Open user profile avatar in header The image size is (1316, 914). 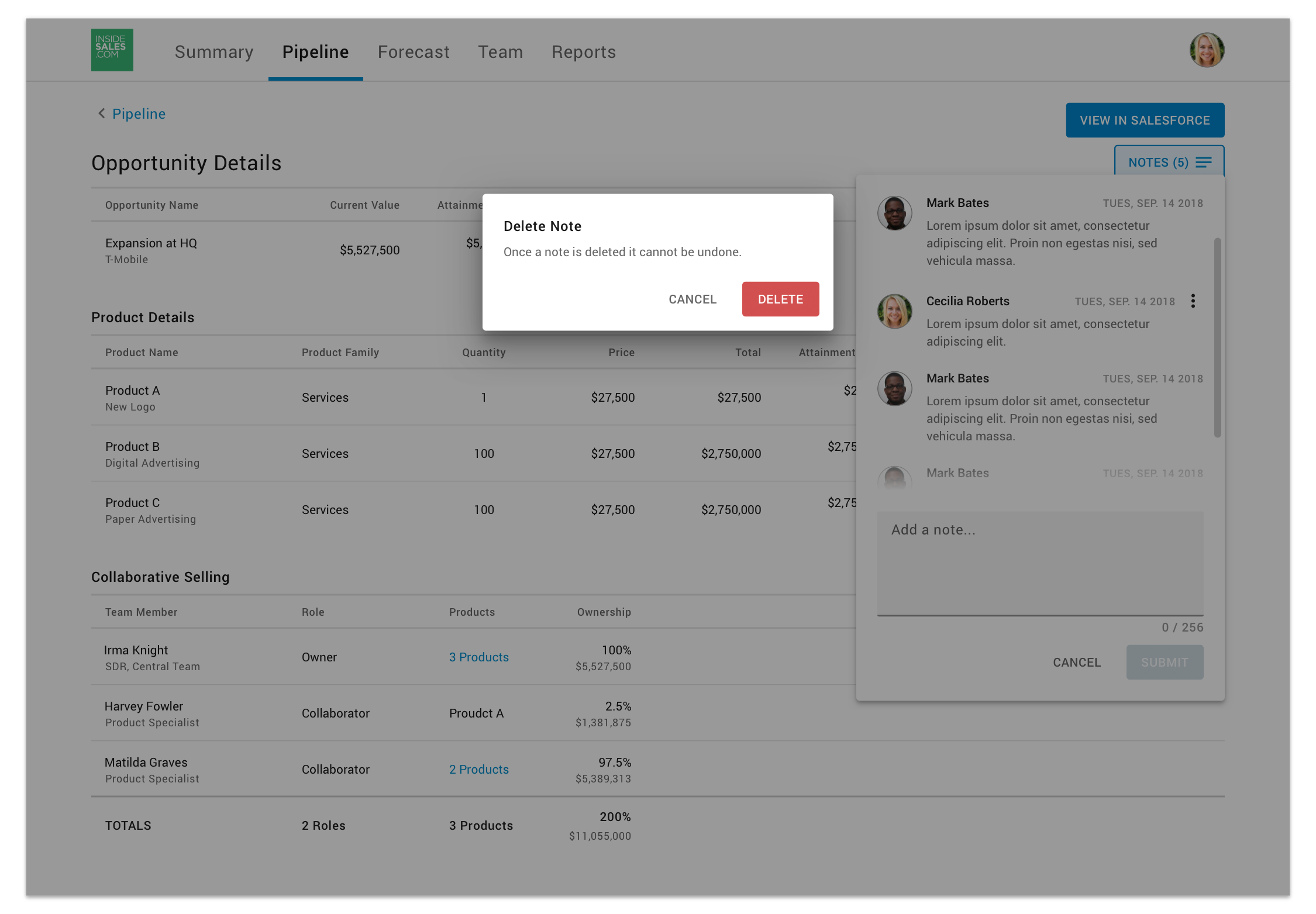[1206, 50]
